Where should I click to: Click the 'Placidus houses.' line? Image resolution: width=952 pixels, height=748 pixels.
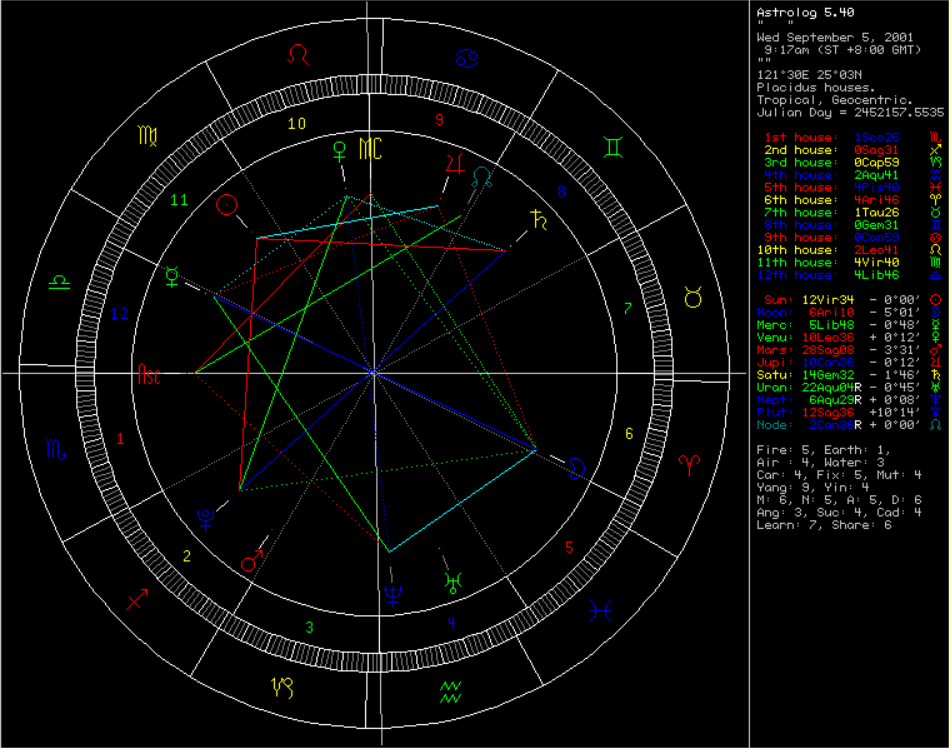[x=816, y=87]
